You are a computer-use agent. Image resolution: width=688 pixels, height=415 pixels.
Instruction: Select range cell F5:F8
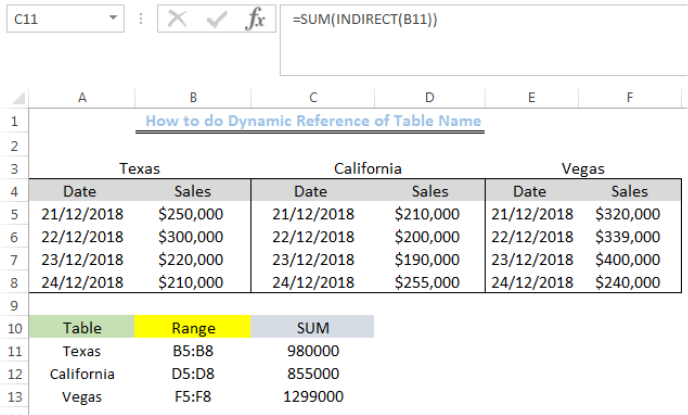point(193,397)
